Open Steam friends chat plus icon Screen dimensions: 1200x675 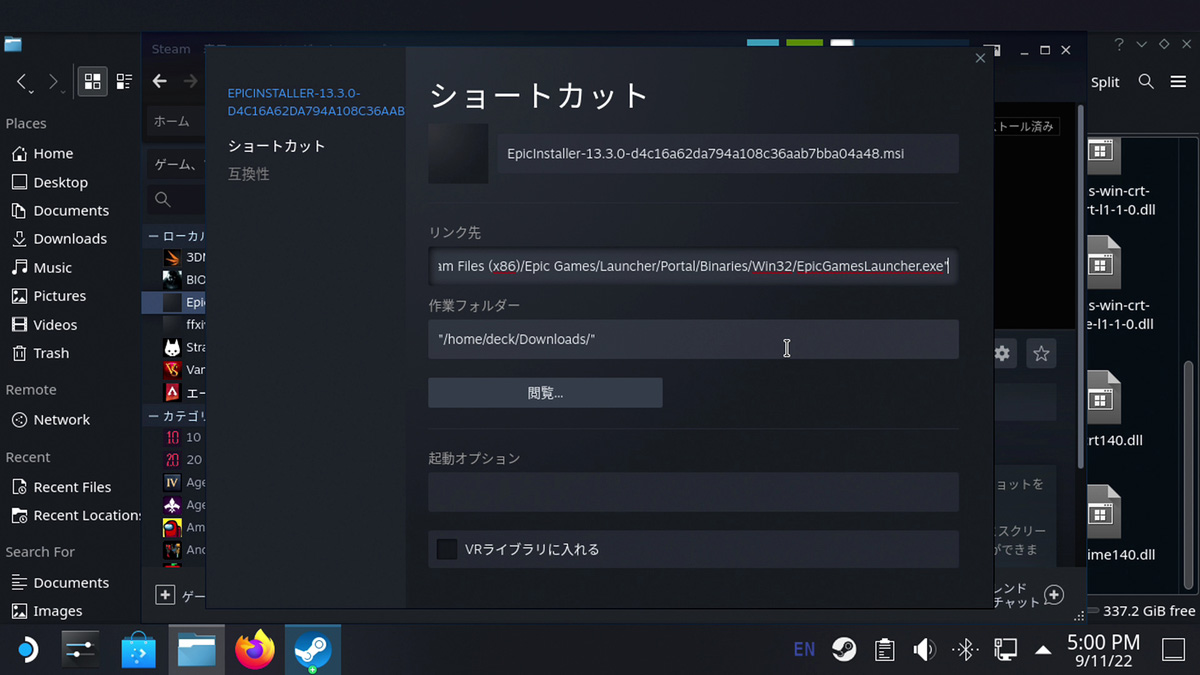click(1053, 595)
